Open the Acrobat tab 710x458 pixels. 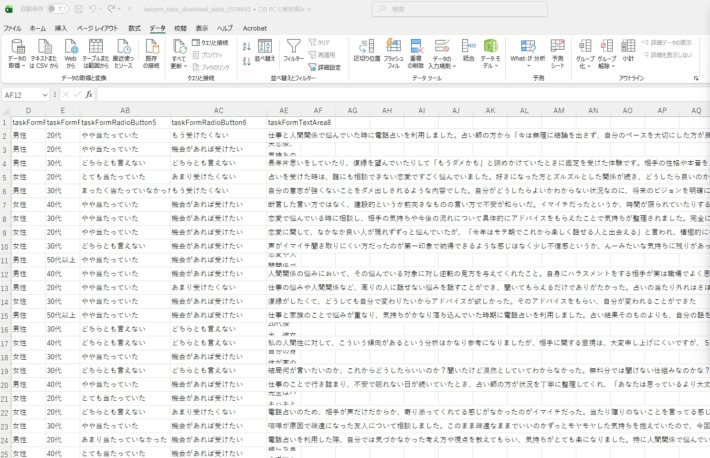pyautogui.click(x=254, y=28)
